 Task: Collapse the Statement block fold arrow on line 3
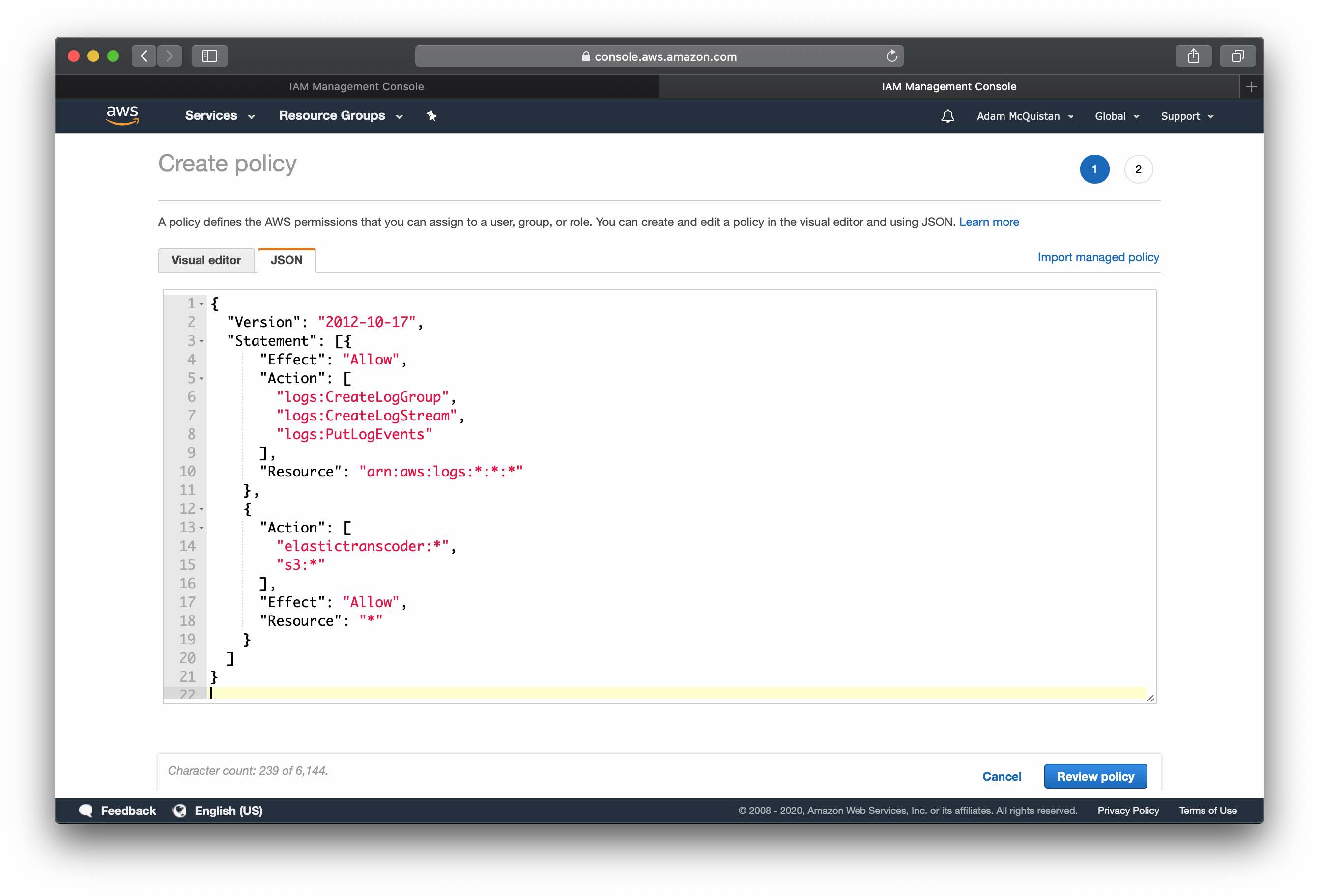202,341
